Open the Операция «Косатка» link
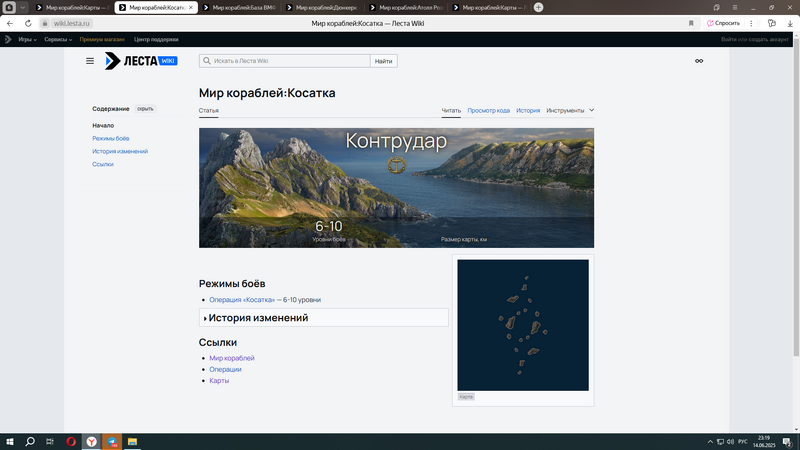The height and width of the screenshot is (450, 800). 242,299
